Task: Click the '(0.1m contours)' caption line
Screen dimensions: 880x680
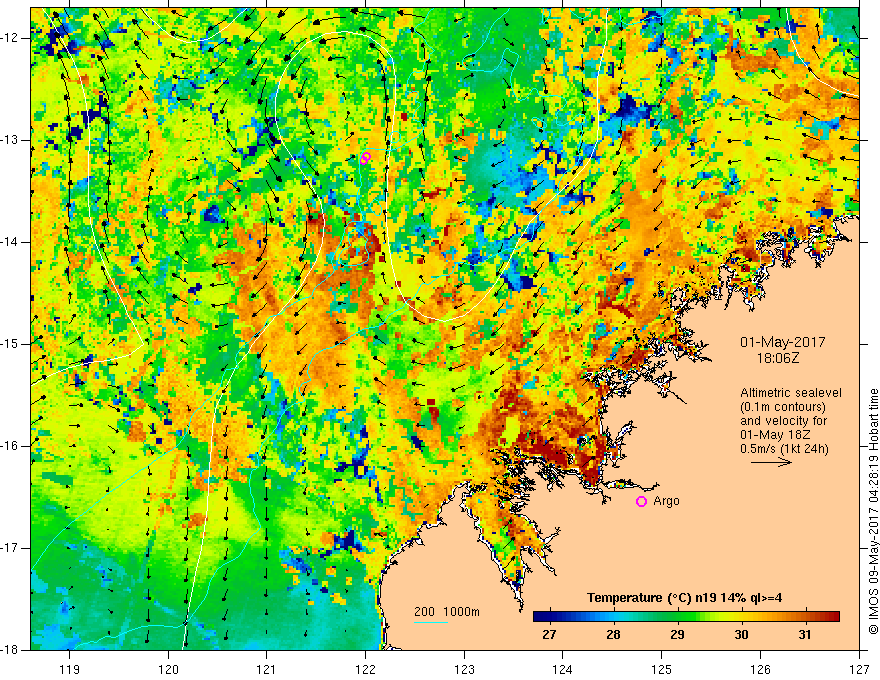Action: click(x=783, y=407)
